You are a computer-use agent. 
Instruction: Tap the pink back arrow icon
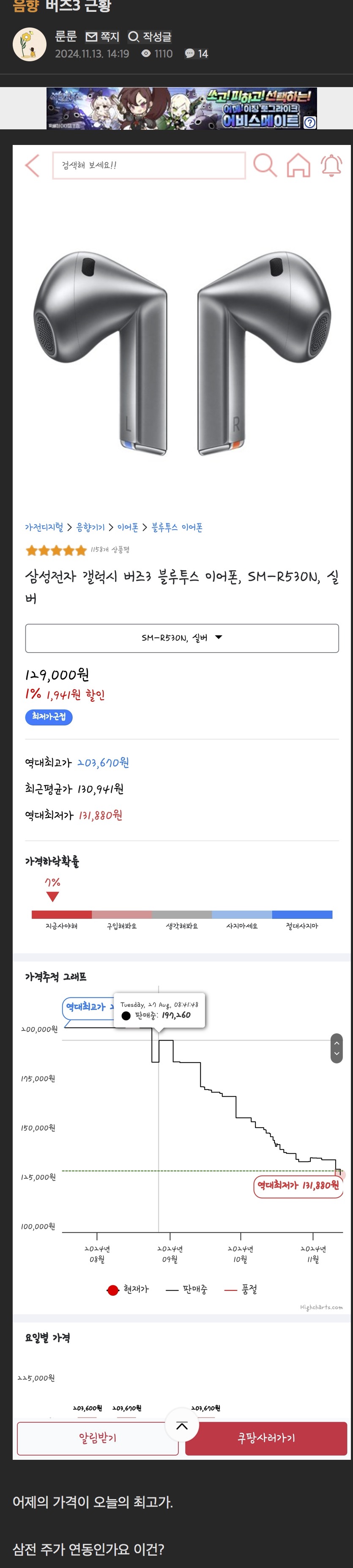[x=32, y=165]
